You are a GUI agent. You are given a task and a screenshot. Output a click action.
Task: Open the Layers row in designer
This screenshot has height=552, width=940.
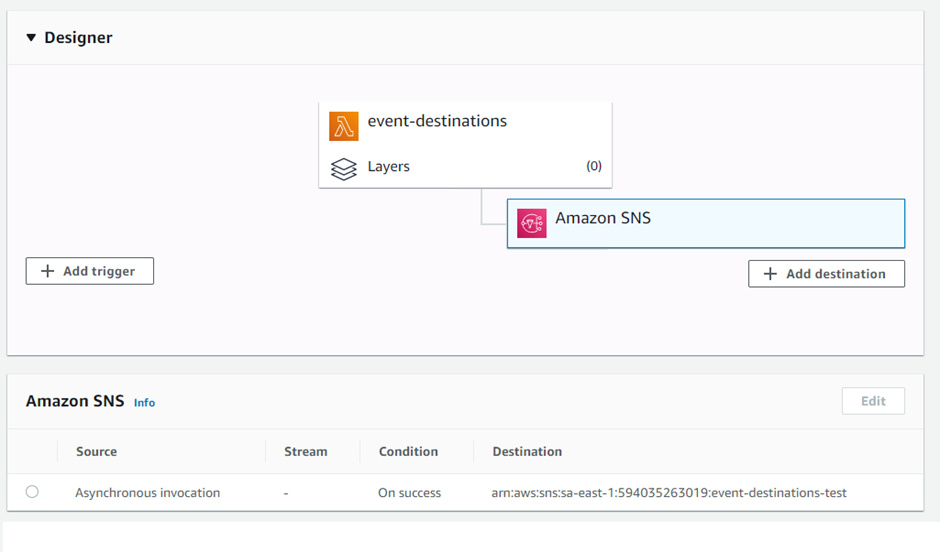tap(465, 167)
